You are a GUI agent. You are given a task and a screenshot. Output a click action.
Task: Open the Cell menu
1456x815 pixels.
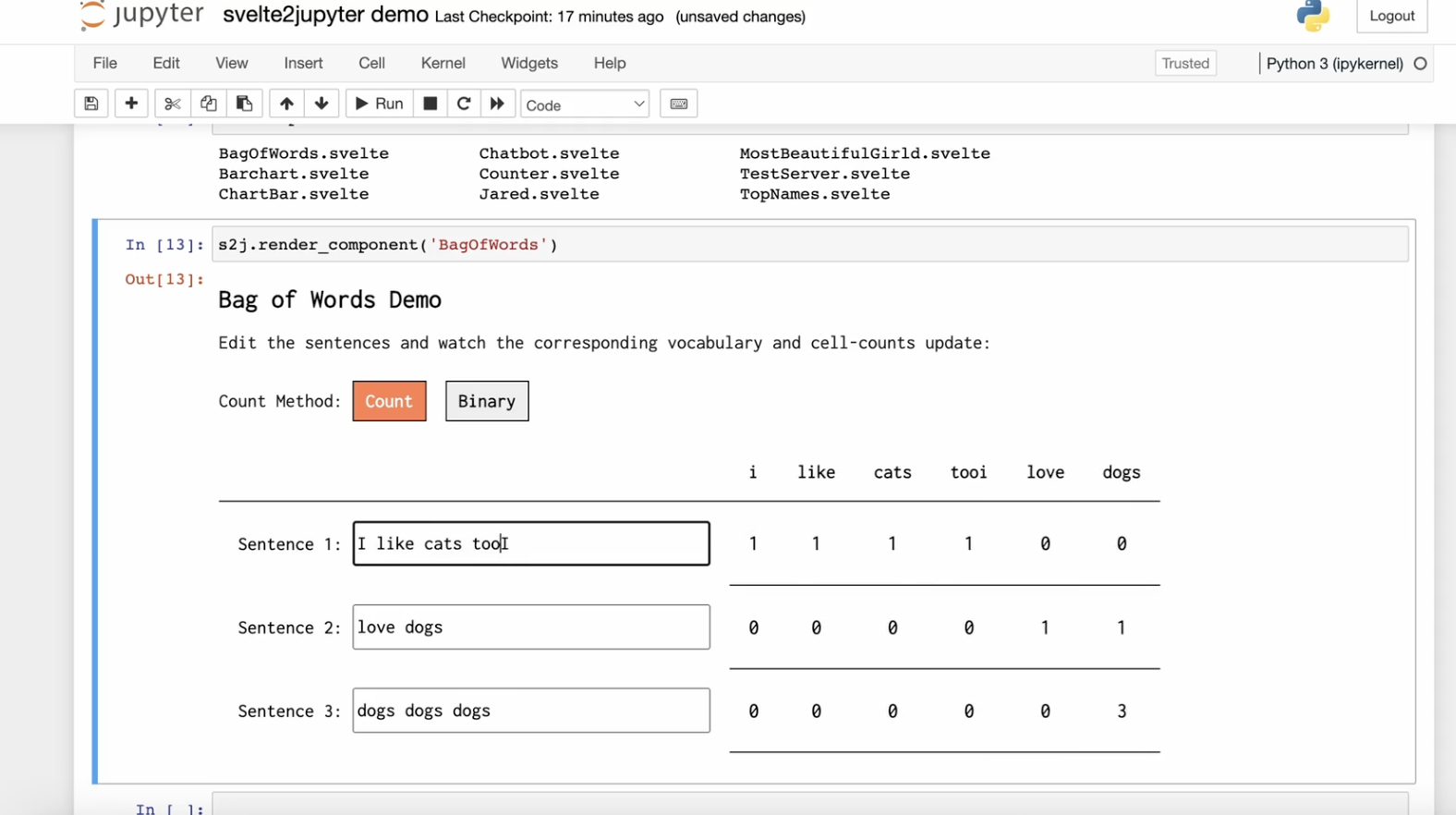(x=371, y=63)
